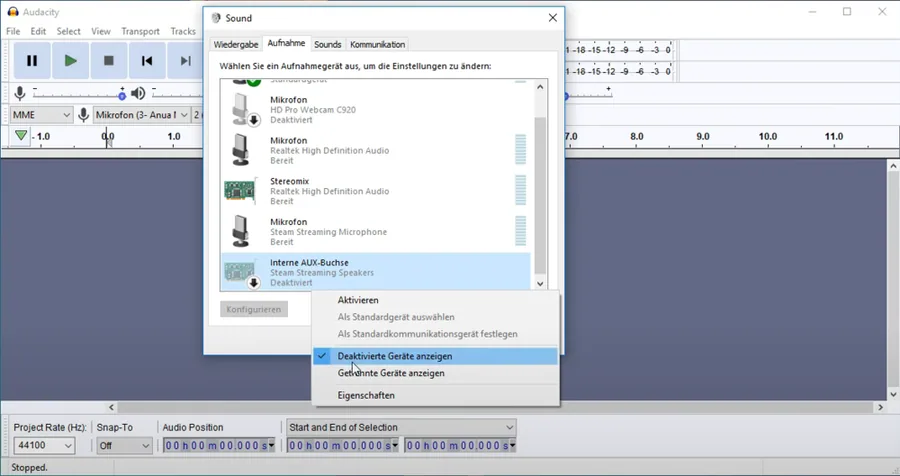Open Start and End of Selection dropdown
The height and width of the screenshot is (476, 900).
pyautogui.click(x=401, y=427)
